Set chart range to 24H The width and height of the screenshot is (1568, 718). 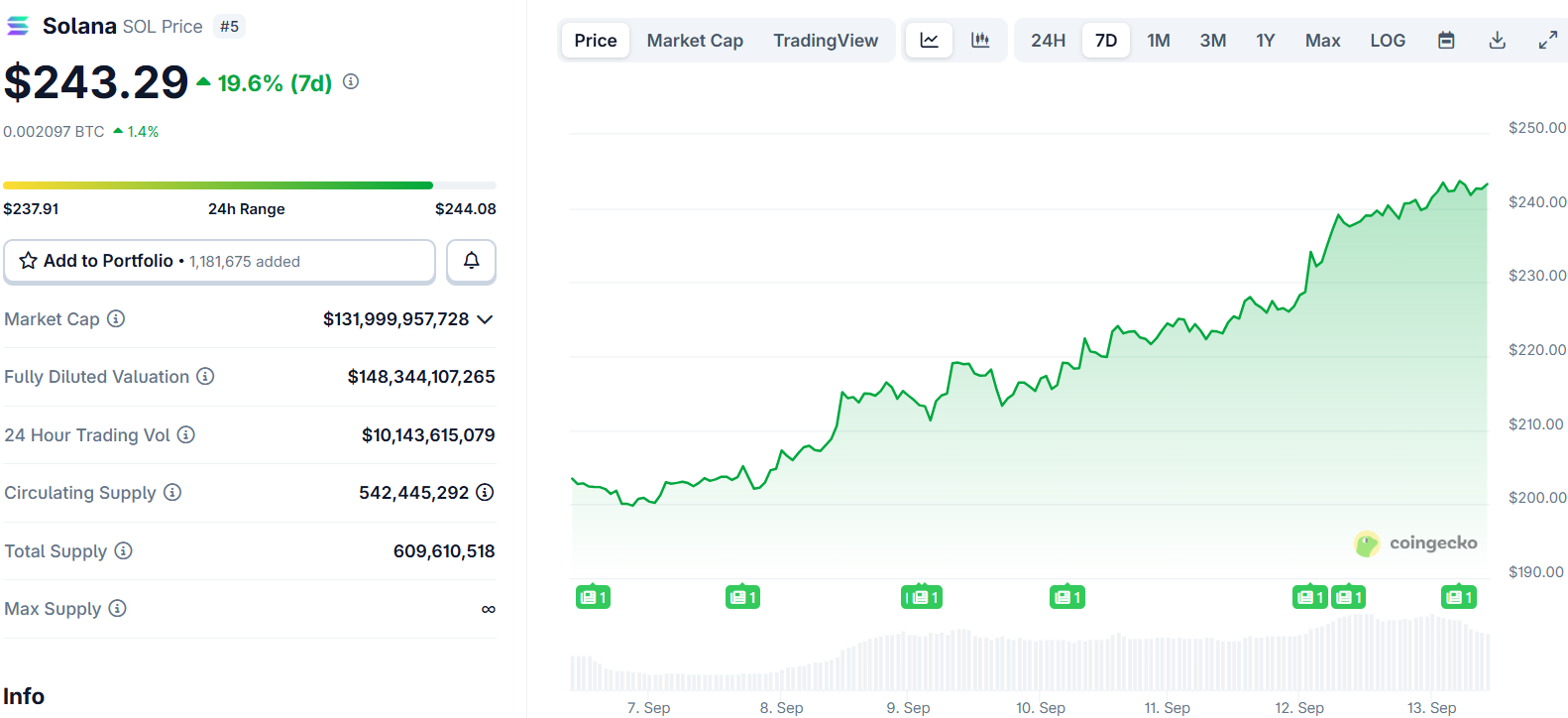1048,41
